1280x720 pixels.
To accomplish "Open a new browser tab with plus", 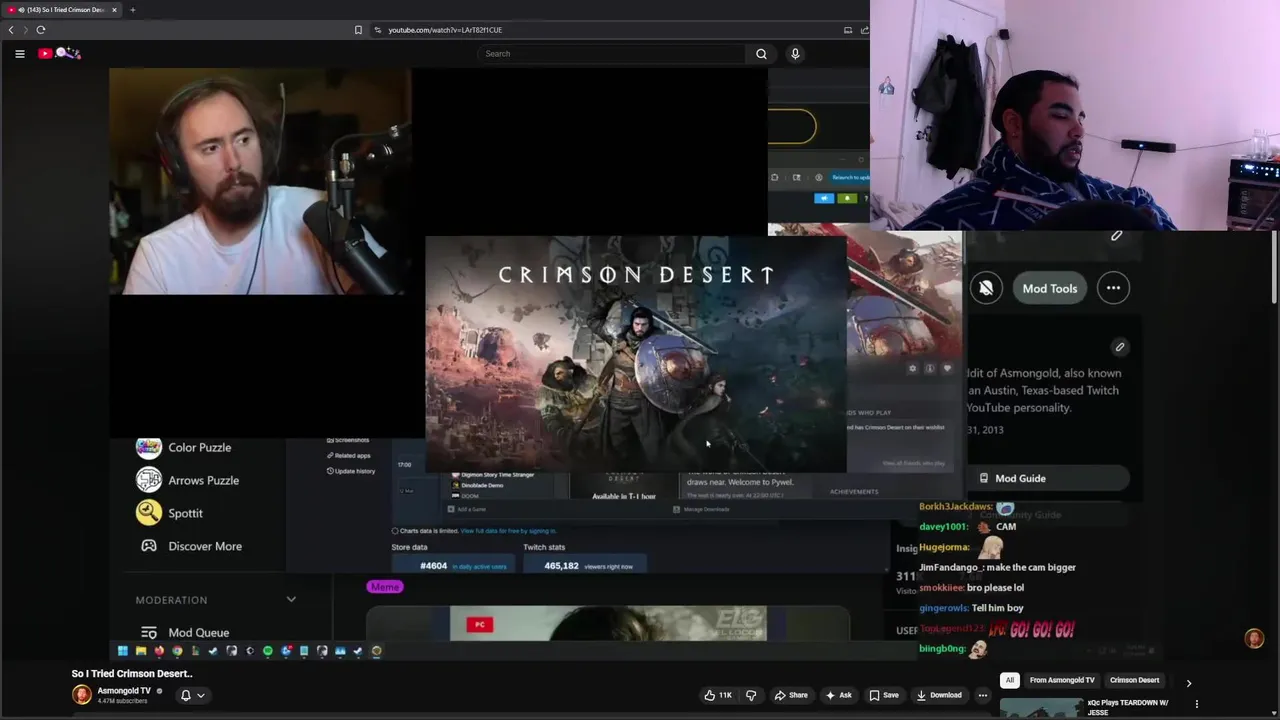I will [x=132, y=10].
